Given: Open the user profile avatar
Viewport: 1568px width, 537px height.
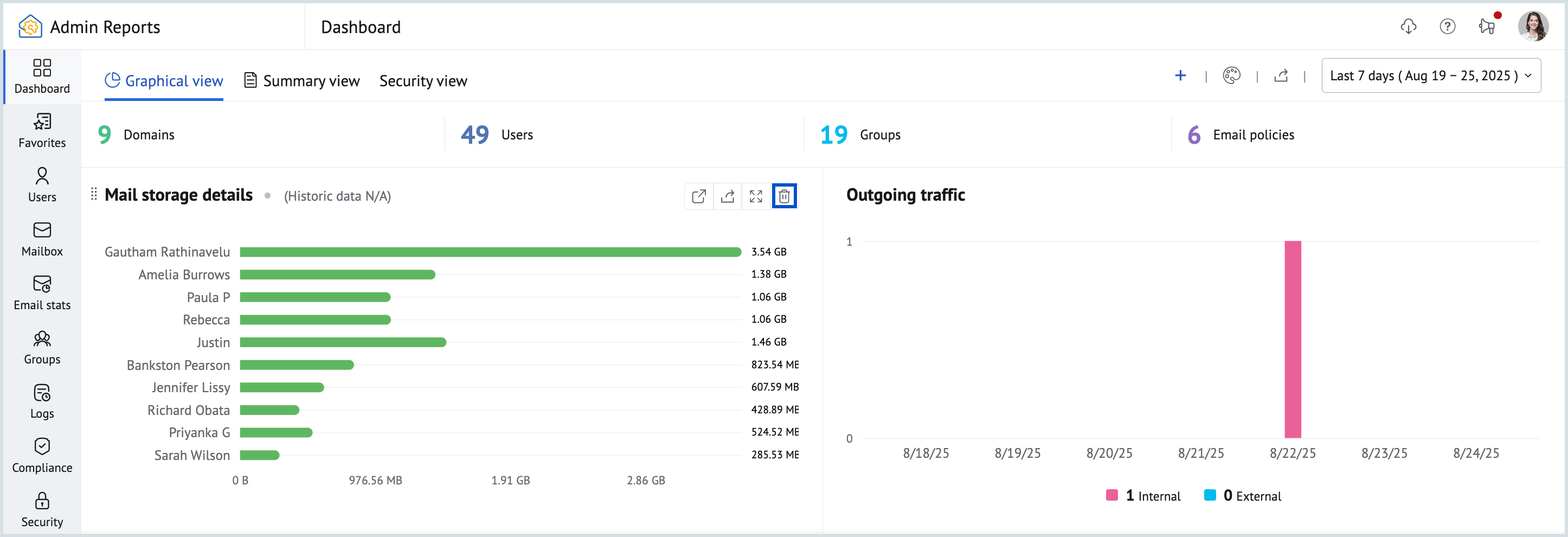Looking at the screenshot, I should [x=1533, y=27].
